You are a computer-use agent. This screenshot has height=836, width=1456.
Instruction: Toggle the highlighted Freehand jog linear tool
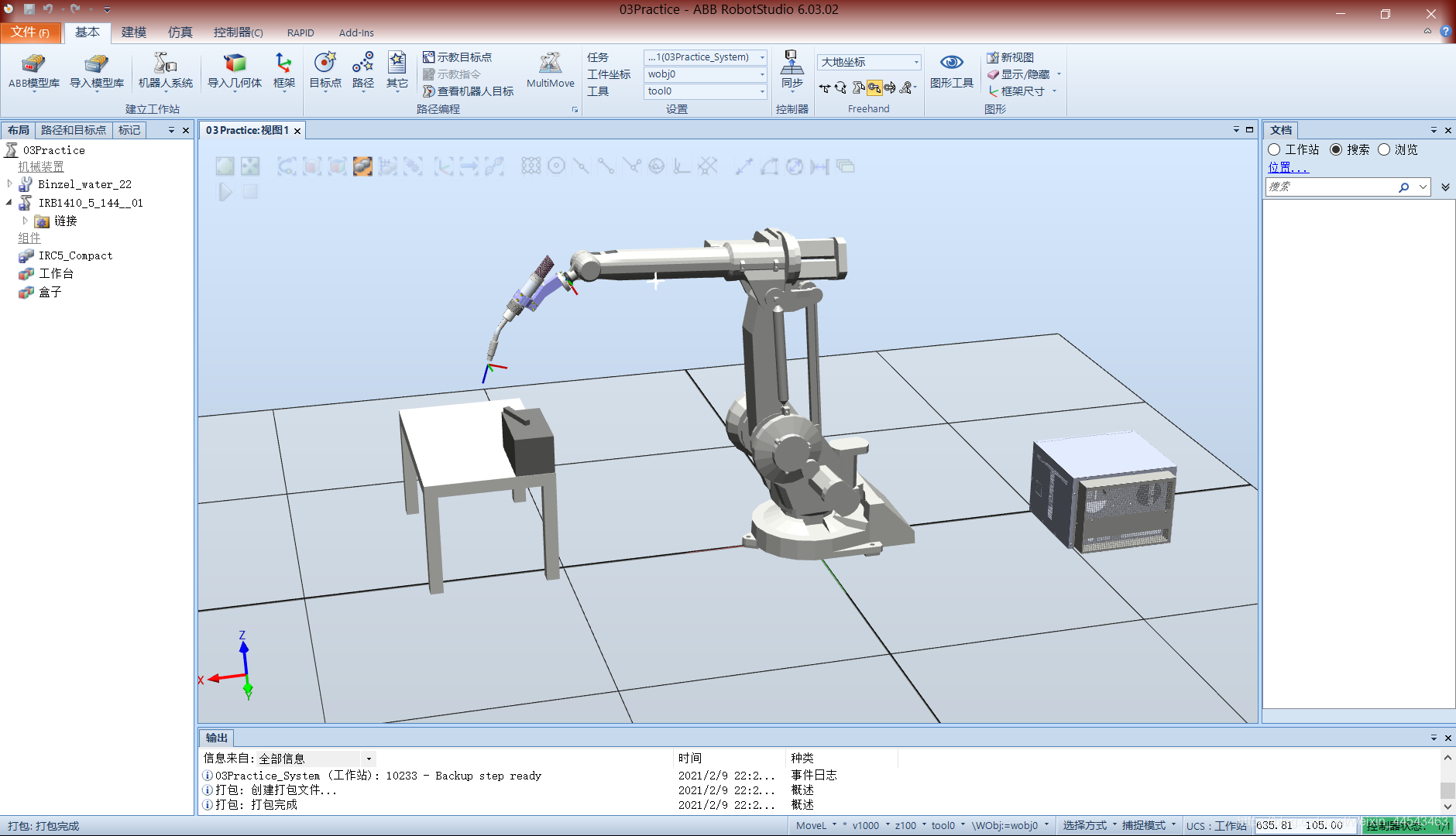point(874,87)
